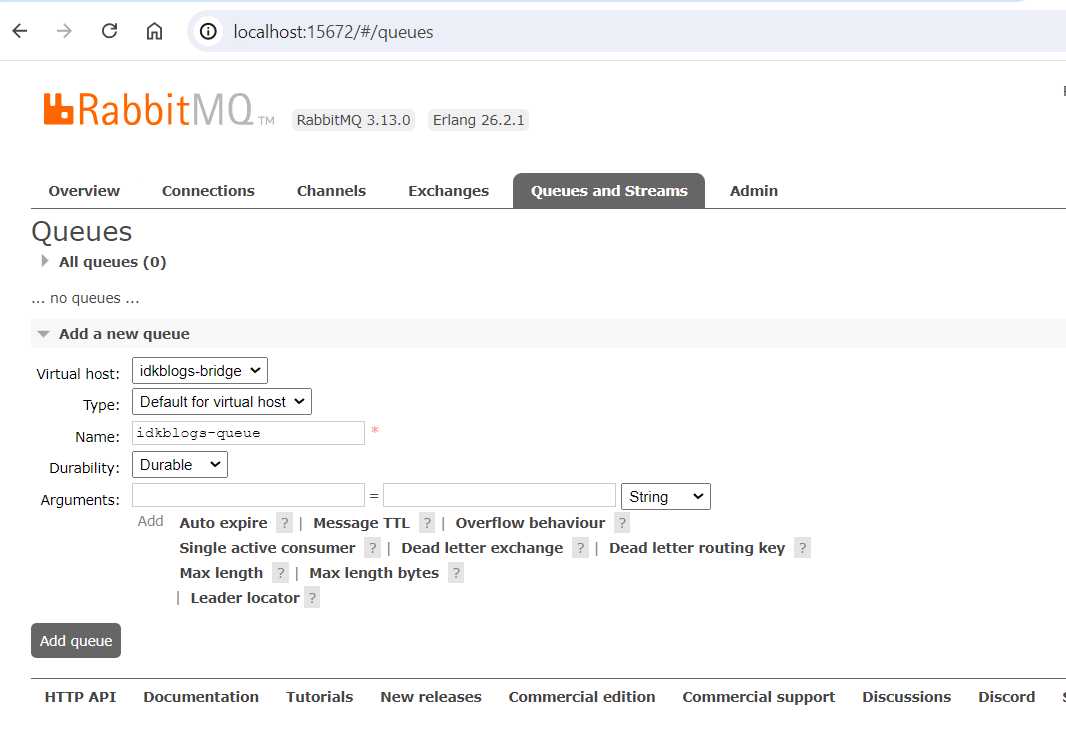Click the Erlang 26.2.1 version badge
This screenshot has height=736, width=1066.
coord(479,120)
